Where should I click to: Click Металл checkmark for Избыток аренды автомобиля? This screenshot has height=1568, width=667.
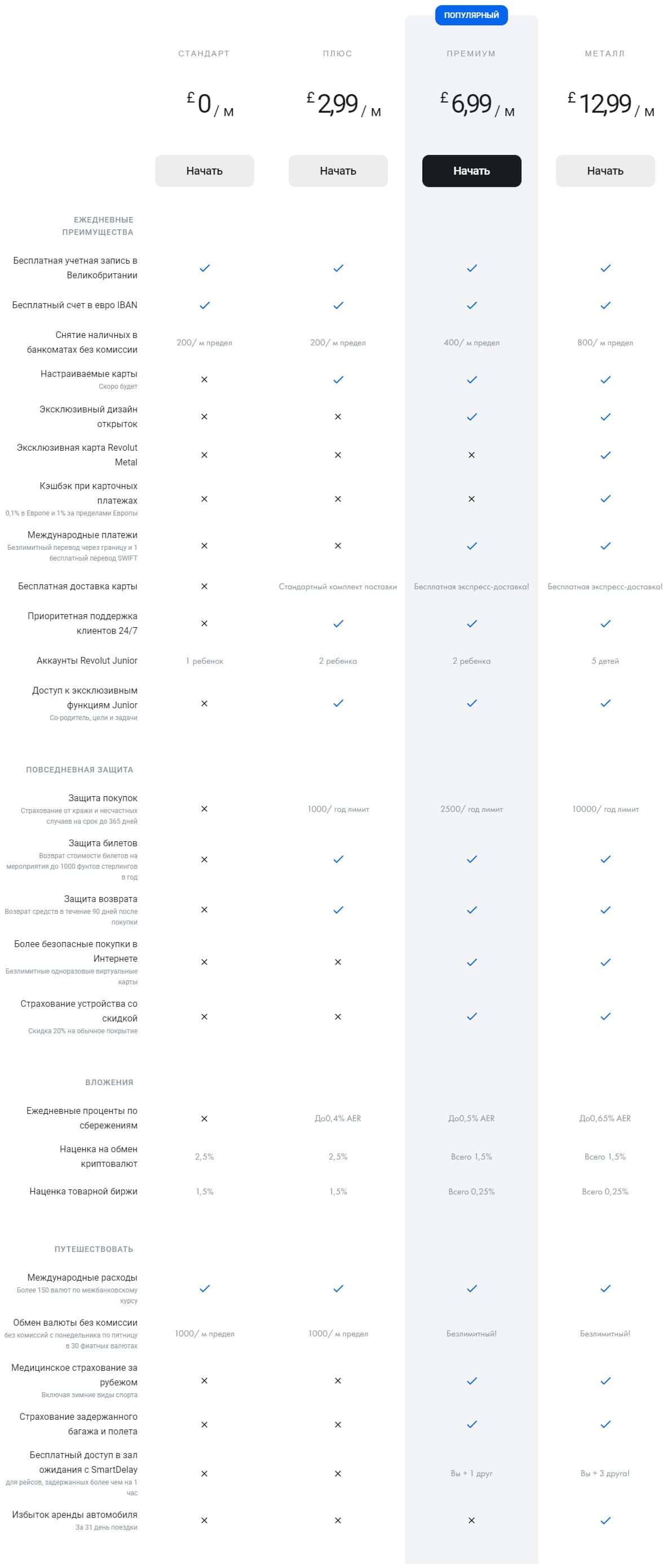(605, 1521)
